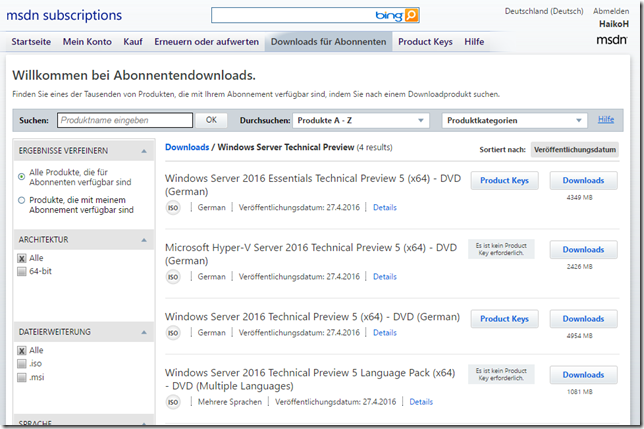
Task: Open the 'Windows Server 2016 Technical Preview 5 (x64) - DVD (German)' title
Action: [x=312, y=317]
